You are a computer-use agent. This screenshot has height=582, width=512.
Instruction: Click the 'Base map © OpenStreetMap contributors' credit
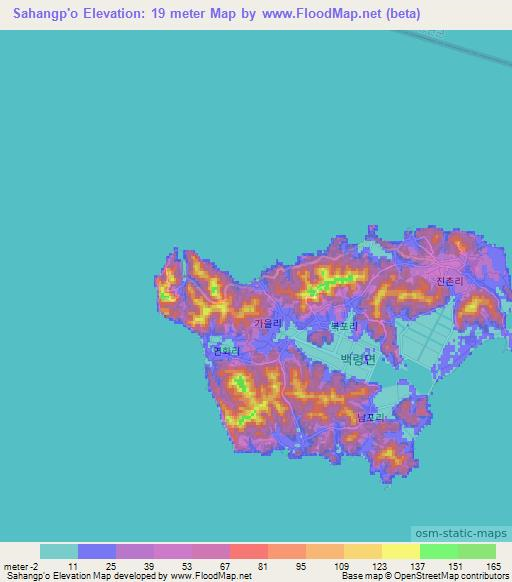pos(425,576)
